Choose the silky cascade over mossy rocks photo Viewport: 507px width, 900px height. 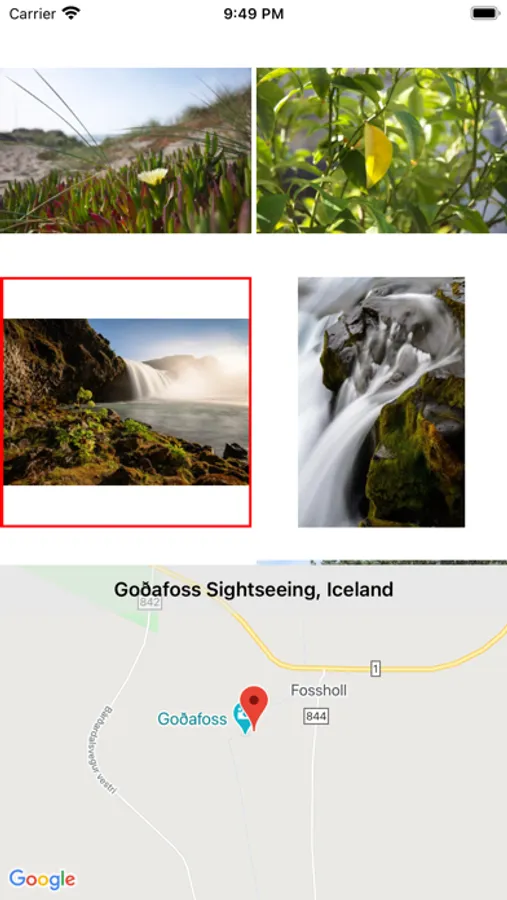[381, 402]
